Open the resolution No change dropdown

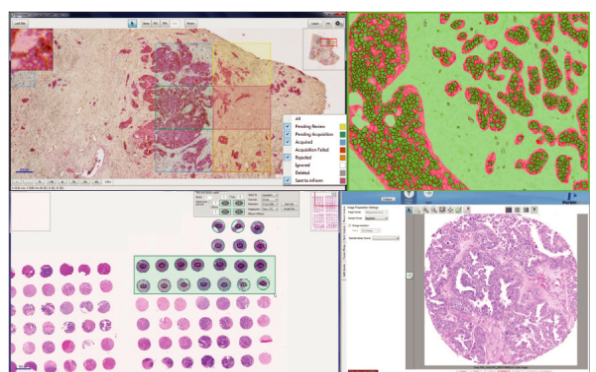370,231
